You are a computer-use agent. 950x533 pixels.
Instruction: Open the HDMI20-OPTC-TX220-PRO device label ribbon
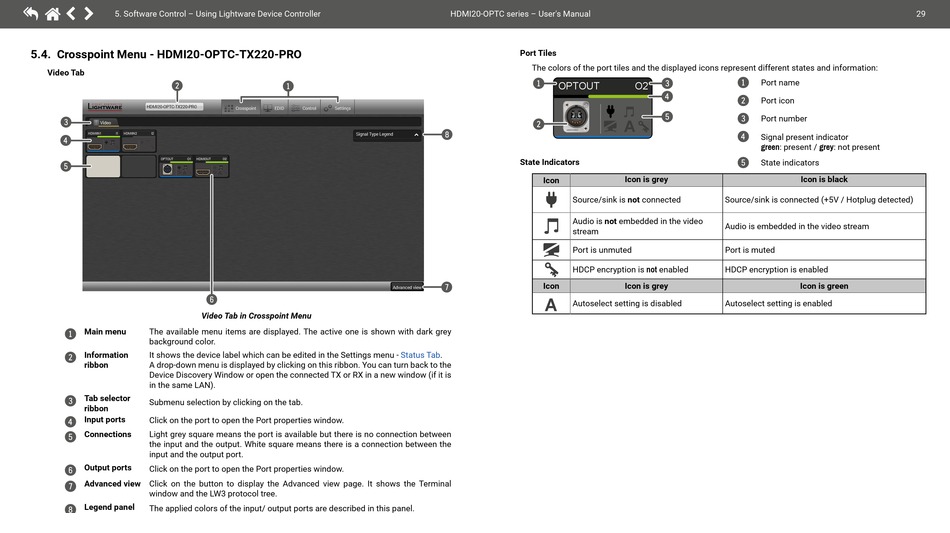174,107
